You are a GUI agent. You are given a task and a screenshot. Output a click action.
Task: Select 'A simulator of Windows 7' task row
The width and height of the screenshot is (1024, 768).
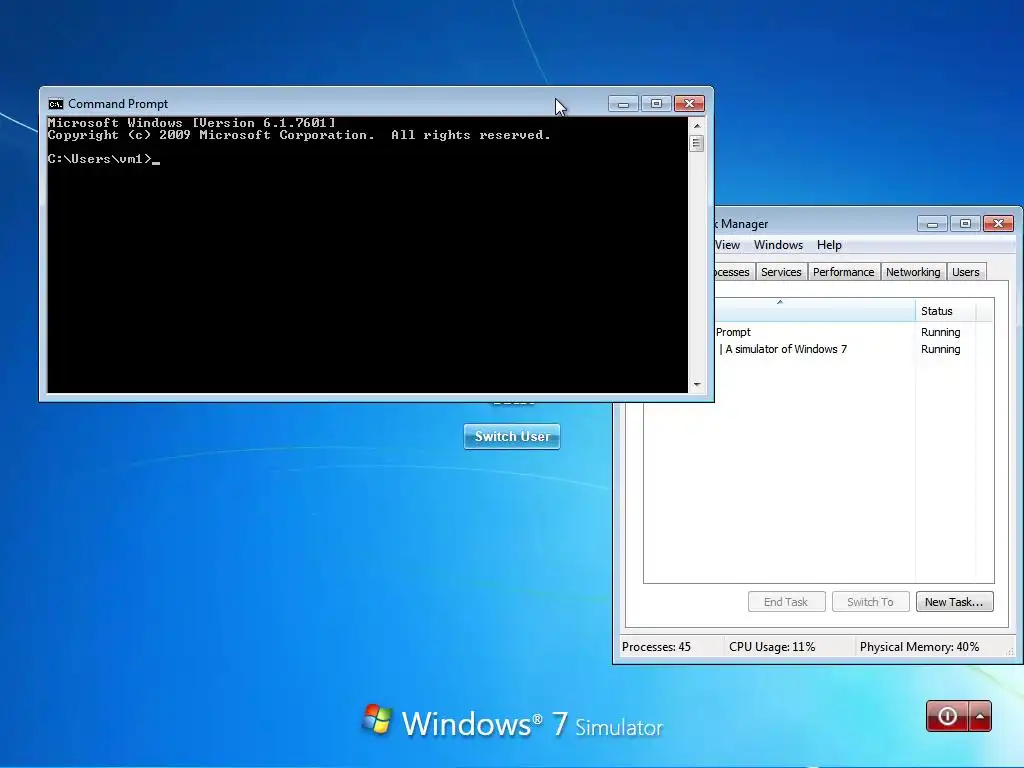tap(854, 349)
